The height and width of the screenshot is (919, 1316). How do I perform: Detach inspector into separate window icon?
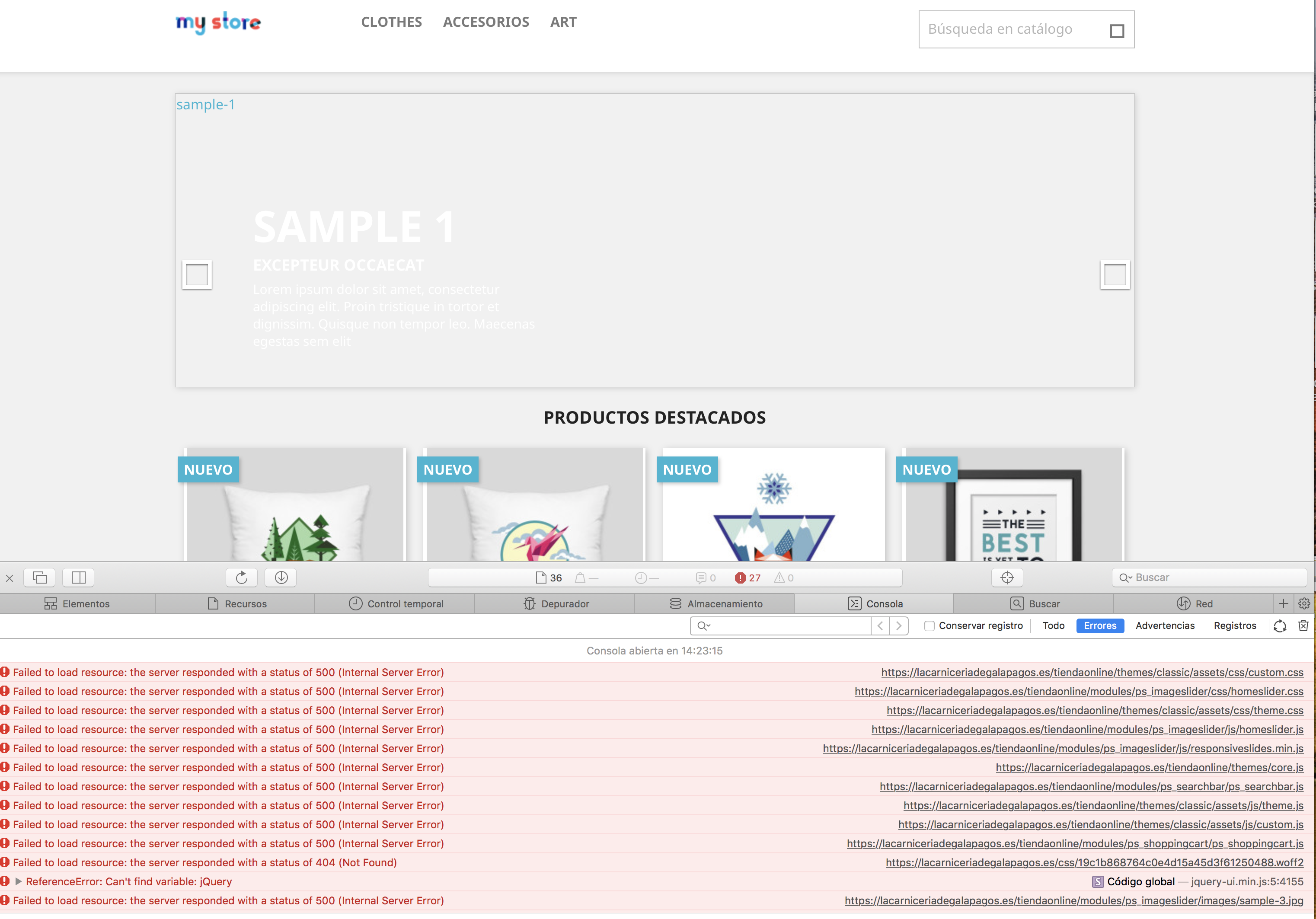coord(39,578)
